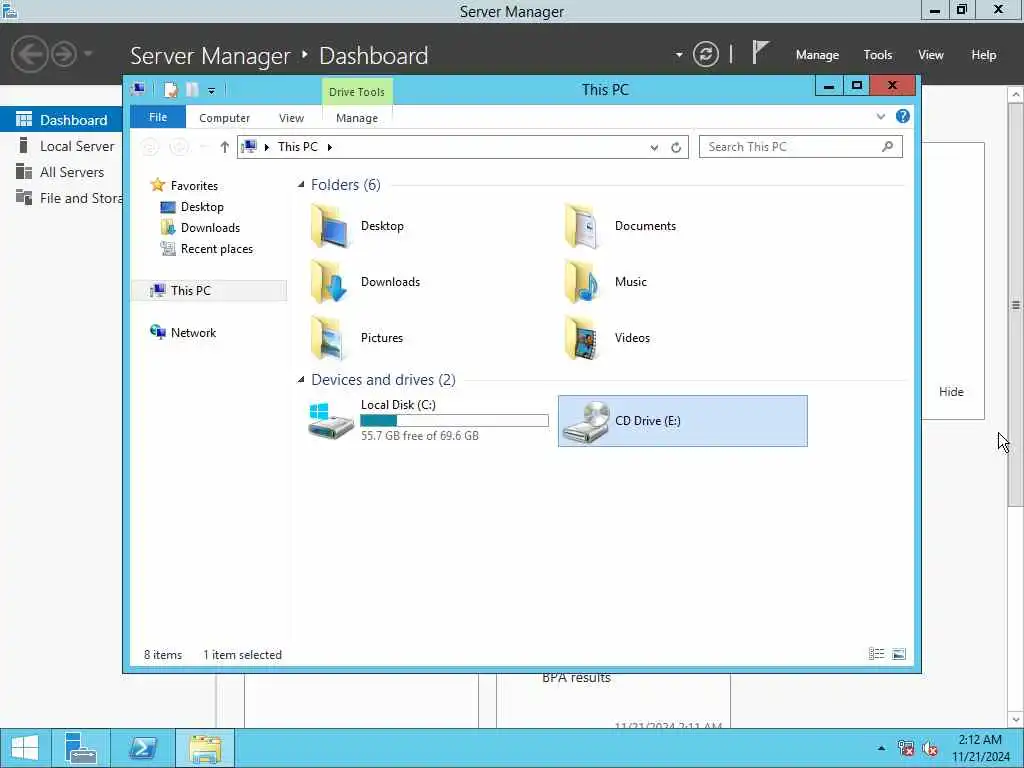Open the Desktop folder in the Folders group
The image size is (1024, 768).
point(357,226)
